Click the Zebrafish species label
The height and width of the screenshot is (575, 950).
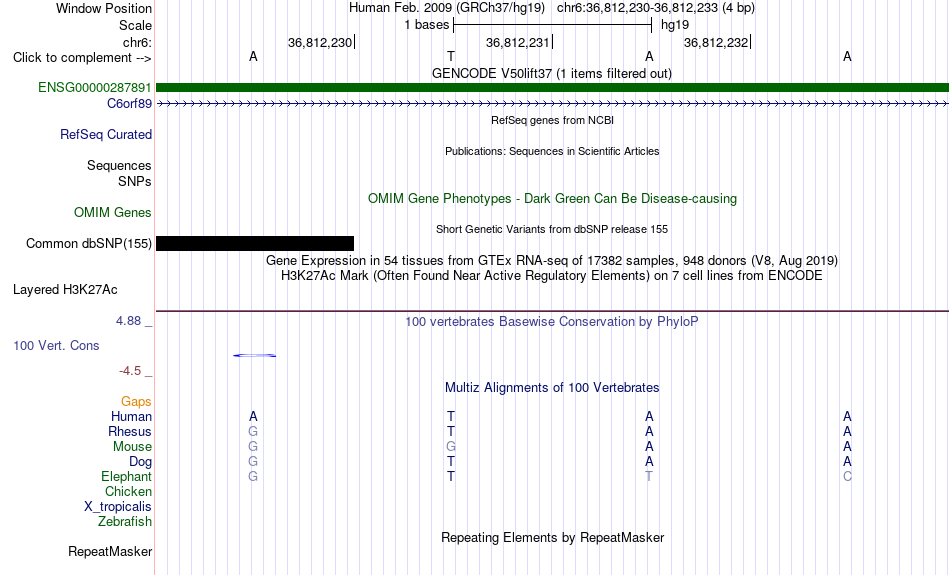click(125, 522)
